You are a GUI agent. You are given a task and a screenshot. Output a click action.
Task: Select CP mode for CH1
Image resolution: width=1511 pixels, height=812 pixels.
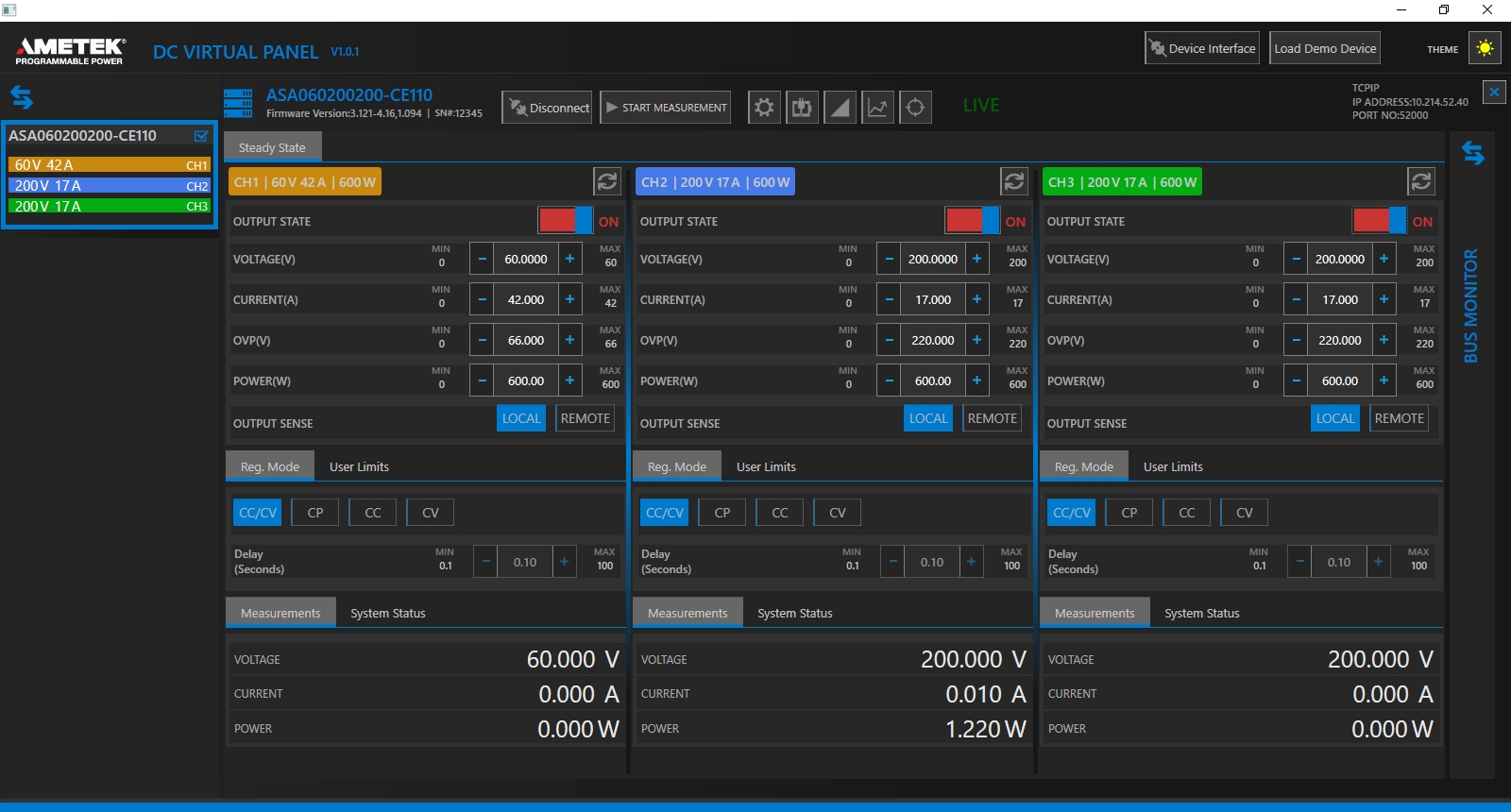315,513
